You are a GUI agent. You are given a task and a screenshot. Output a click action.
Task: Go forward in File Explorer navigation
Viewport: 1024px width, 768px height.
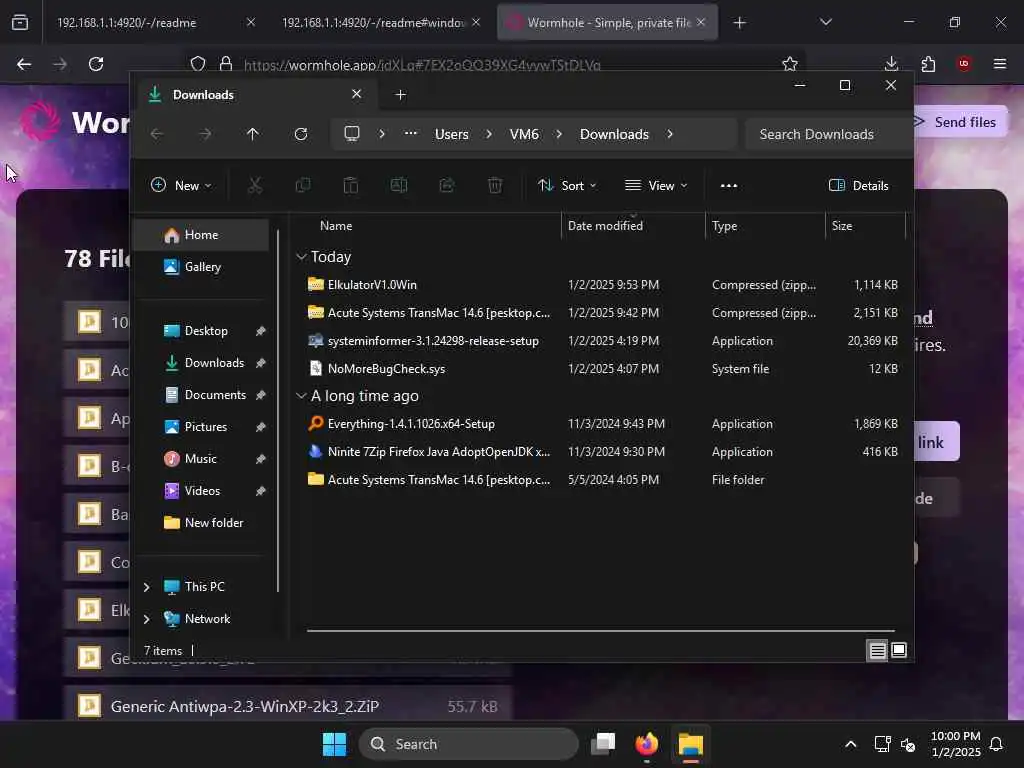(205, 134)
